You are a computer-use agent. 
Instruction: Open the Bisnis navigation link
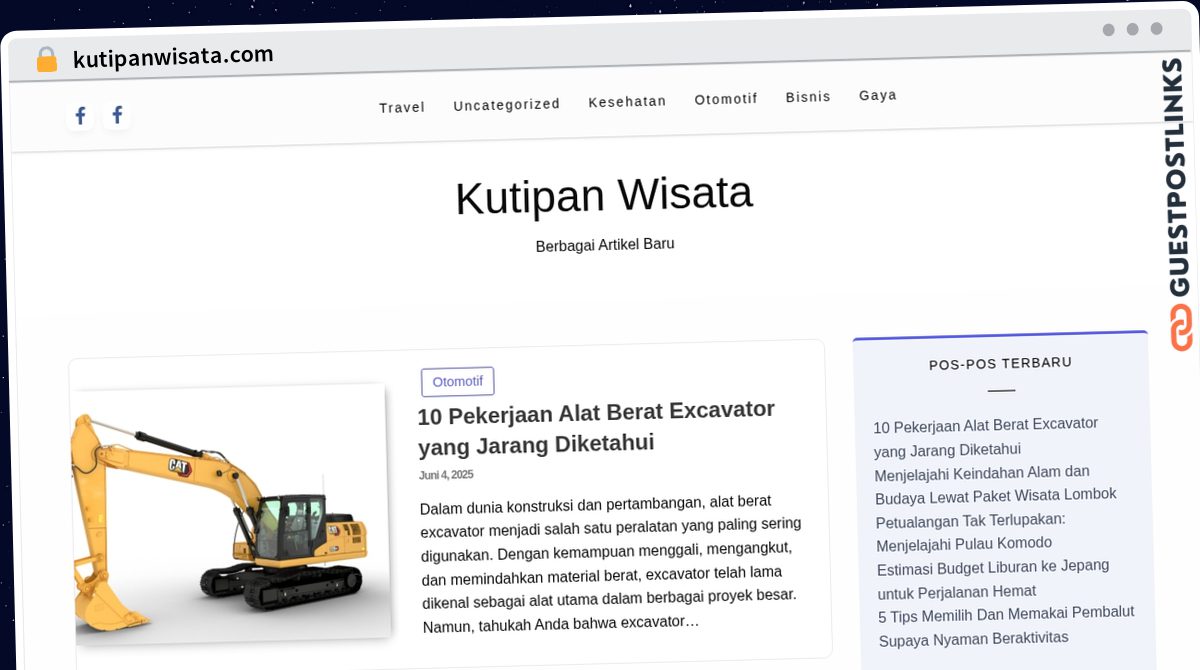click(808, 97)
